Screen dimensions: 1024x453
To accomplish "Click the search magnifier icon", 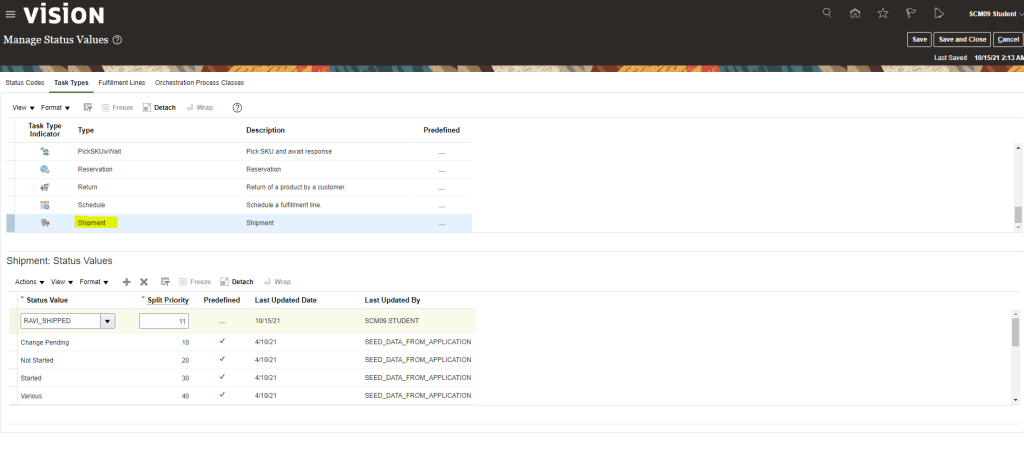I will tap(826, 13).
